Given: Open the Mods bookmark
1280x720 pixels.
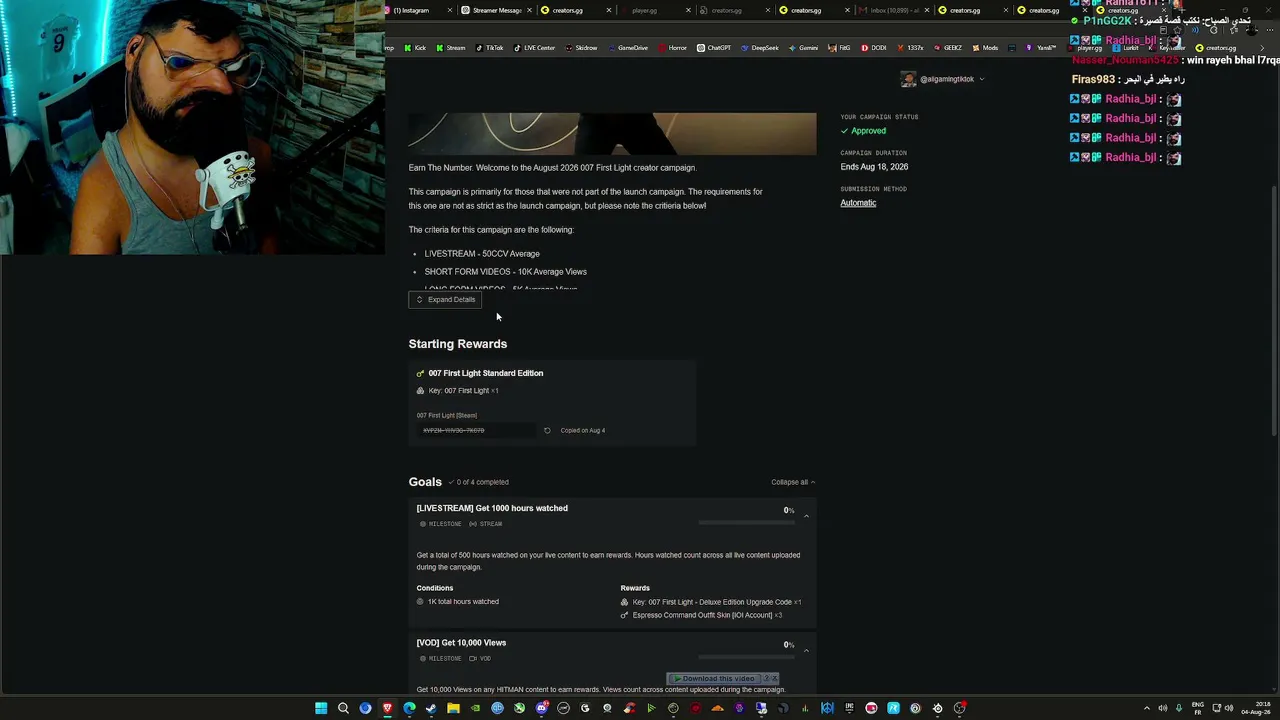Looking at the screenshot, I should pyautogui.click(x=985, y=48).
